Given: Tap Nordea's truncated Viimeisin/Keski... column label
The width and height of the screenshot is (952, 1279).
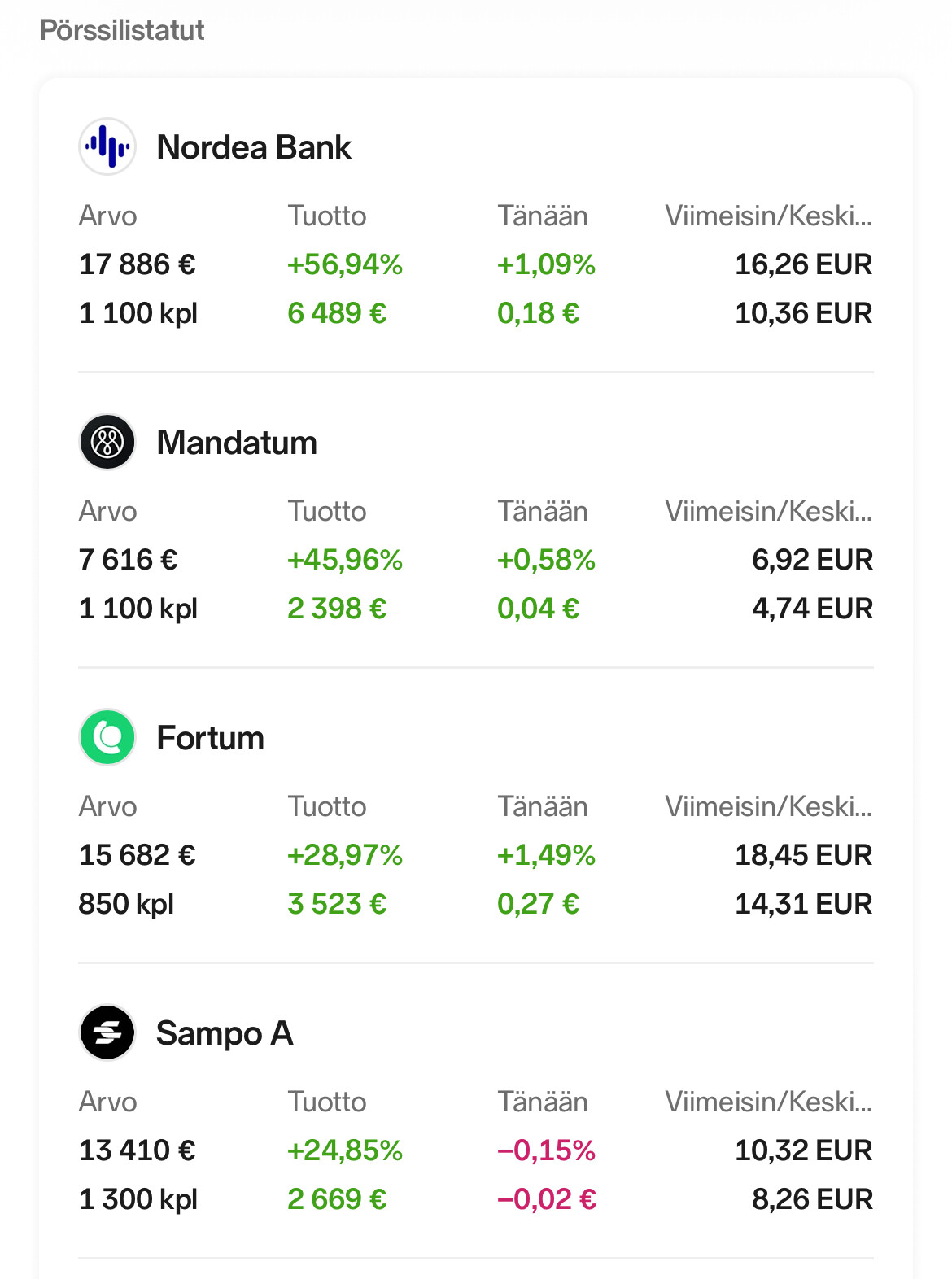Looking at the screenshot, I should pyautogui.click(x=767, y=216).
